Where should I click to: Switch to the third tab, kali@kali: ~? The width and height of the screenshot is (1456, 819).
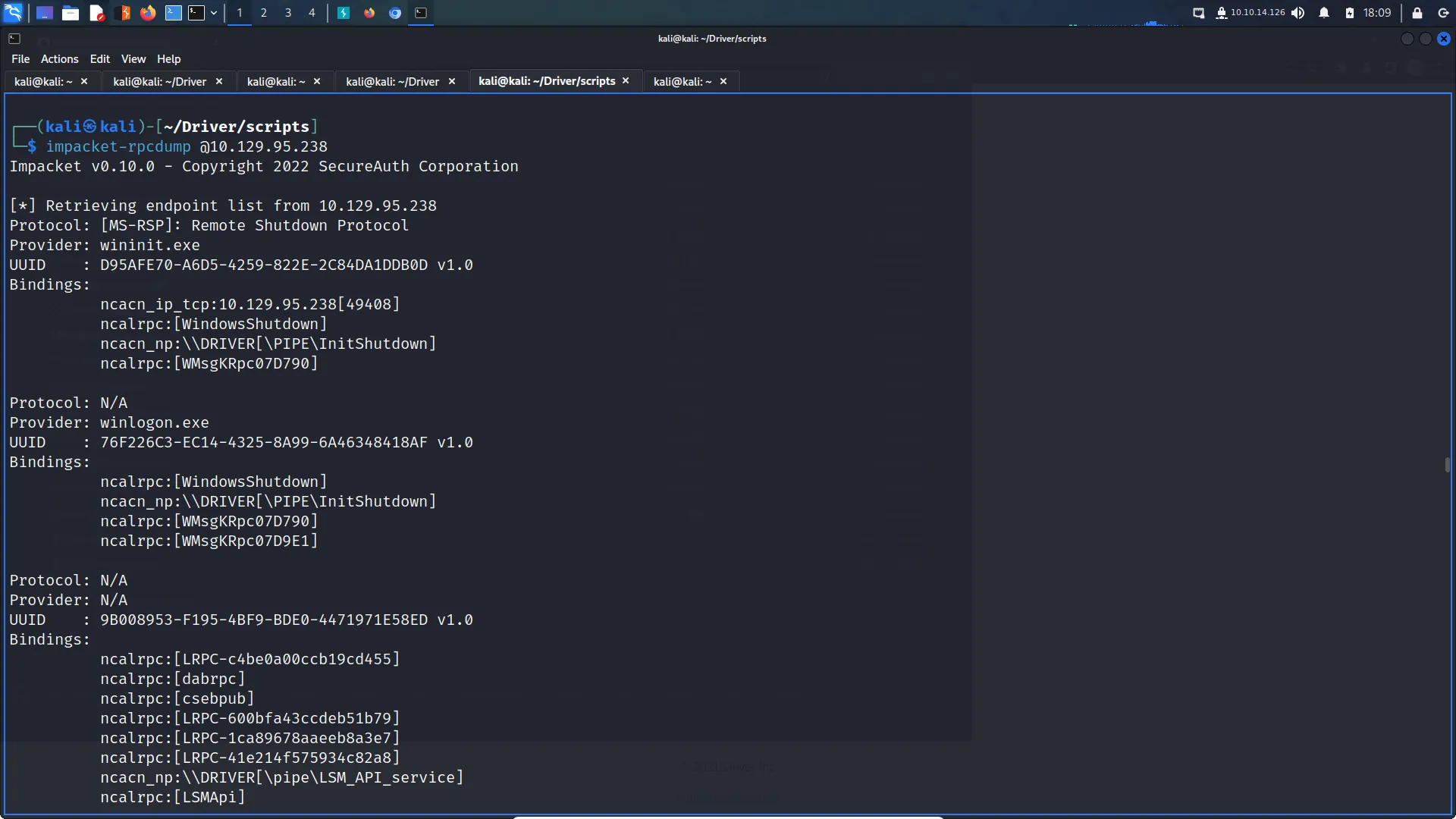276,81
